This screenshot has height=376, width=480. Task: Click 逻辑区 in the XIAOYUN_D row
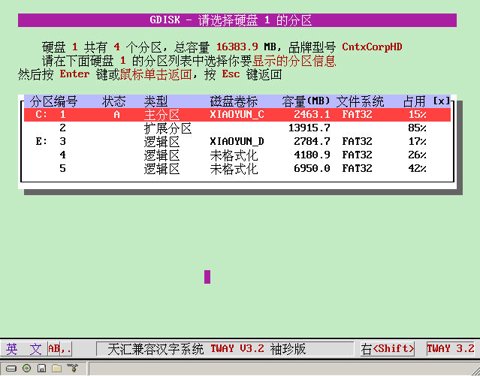tap(162, 142)
